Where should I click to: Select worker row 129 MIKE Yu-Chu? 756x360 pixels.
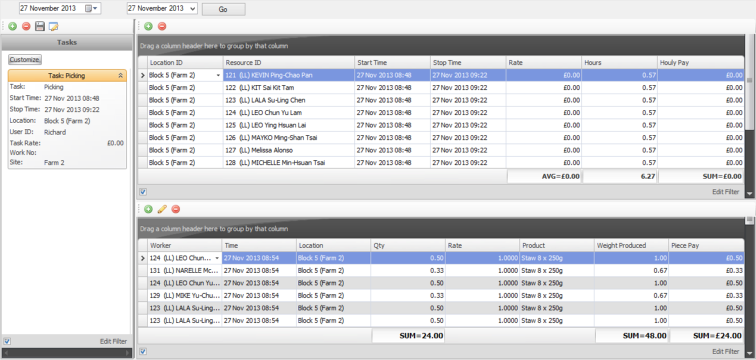pyautogui.click(x=441, y=295)
